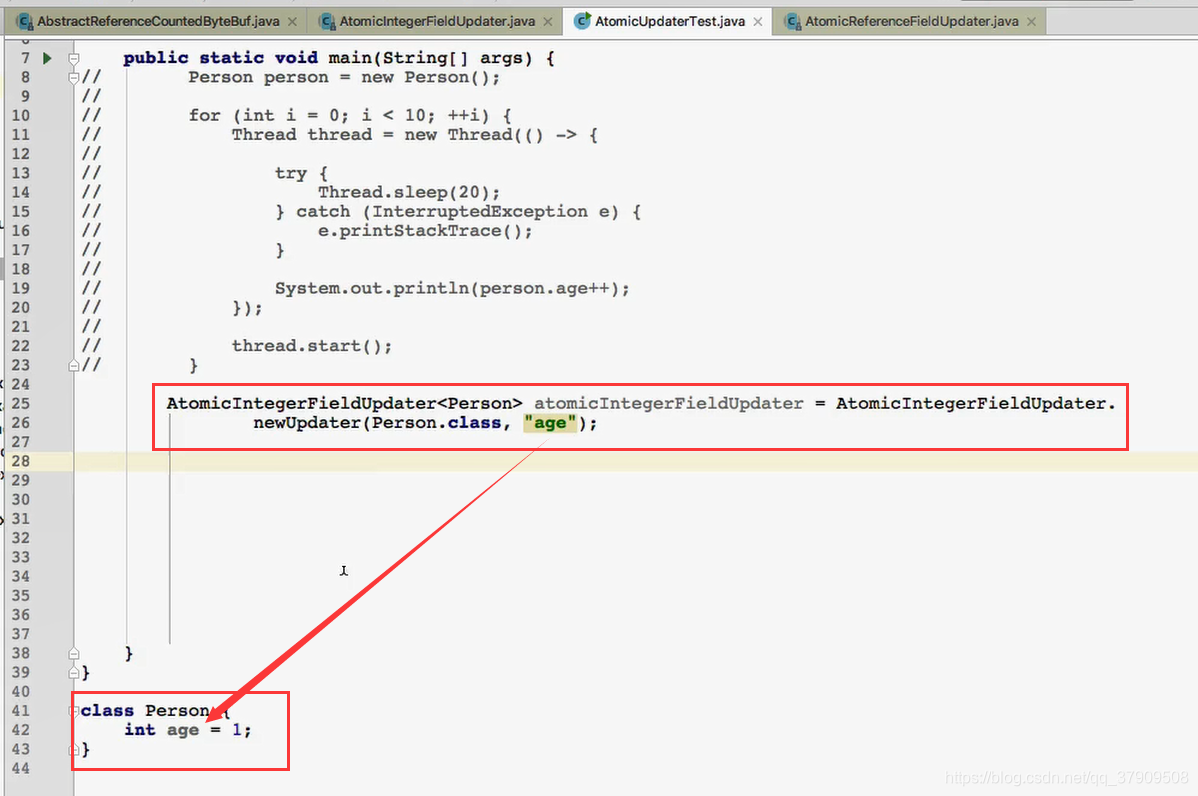Toggle the fold marker at line 43
1198x796 pixels.
coord(73,748)
